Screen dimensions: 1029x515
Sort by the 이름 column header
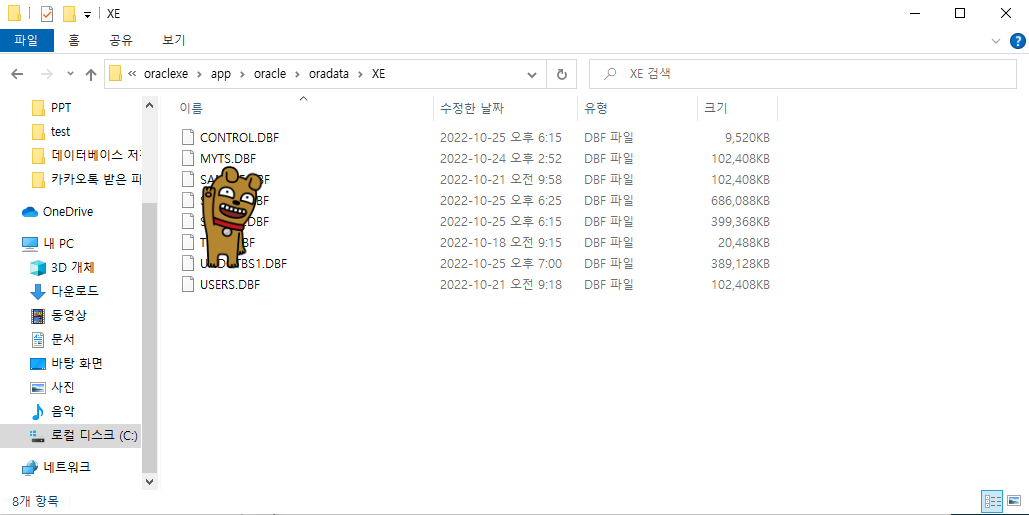(191, 108)
